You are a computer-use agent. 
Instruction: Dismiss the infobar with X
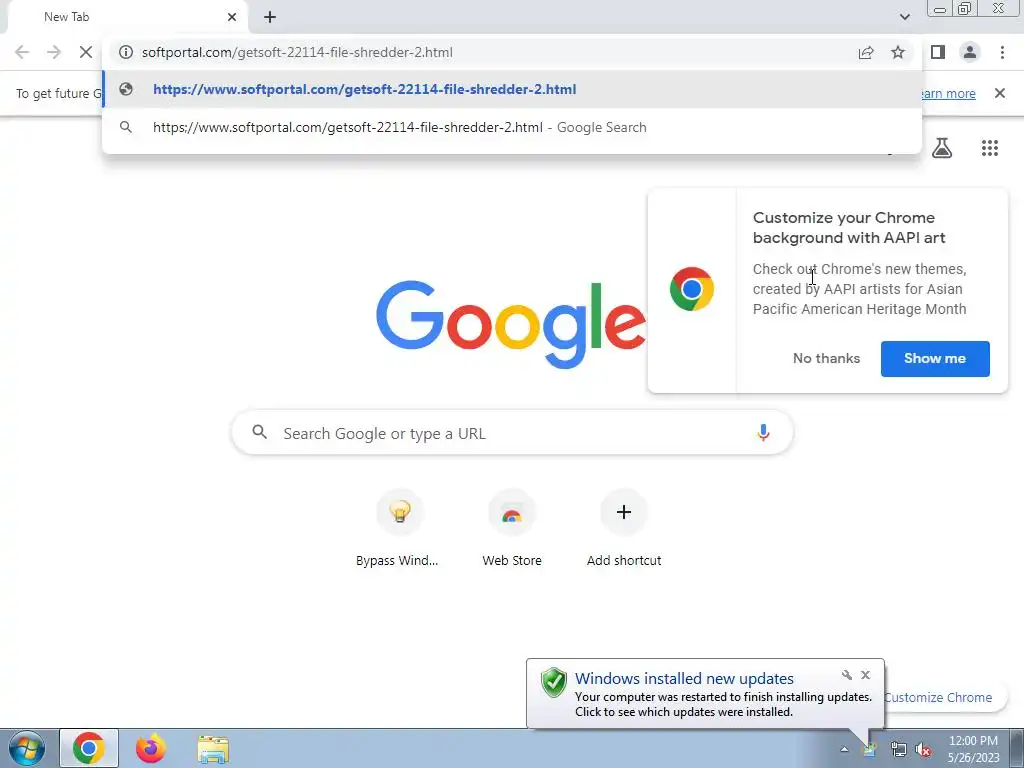coord(1000,93)
